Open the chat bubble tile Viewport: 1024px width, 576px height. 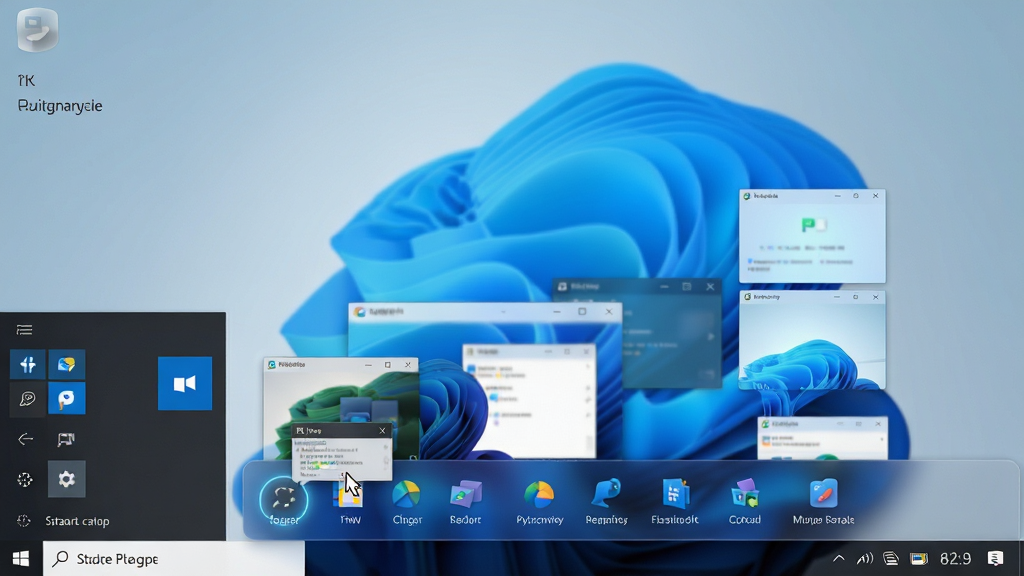pyautogui.click(x=27, y=398)
